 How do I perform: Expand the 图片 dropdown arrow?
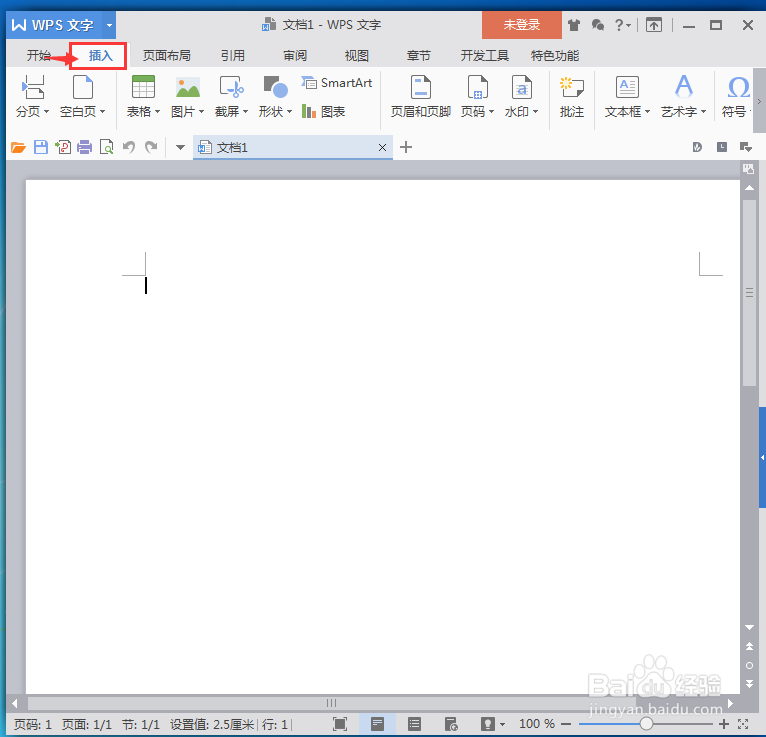[x=201, y=112]
